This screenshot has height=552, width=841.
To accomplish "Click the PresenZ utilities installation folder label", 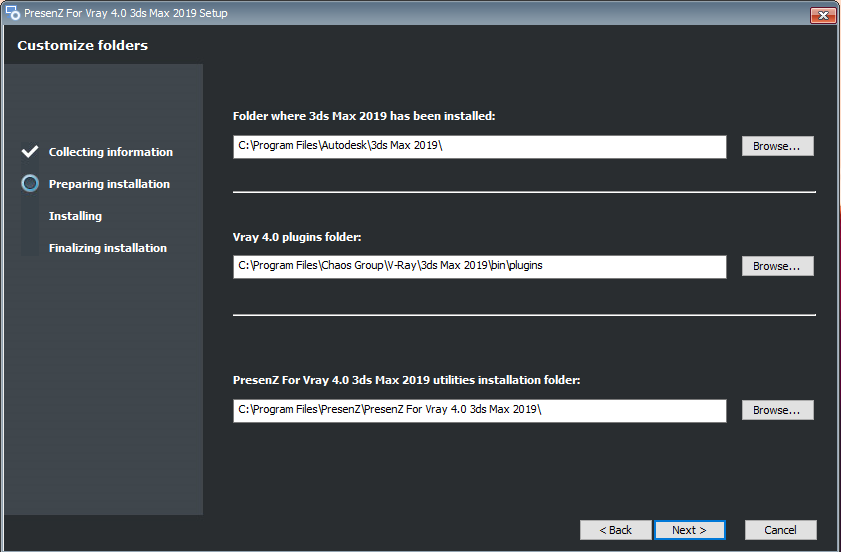I will (x=407, y=380).
